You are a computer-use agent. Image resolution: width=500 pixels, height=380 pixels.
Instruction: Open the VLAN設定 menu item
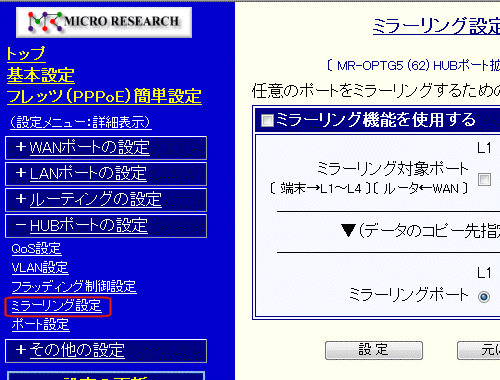[x=40, y=268]
